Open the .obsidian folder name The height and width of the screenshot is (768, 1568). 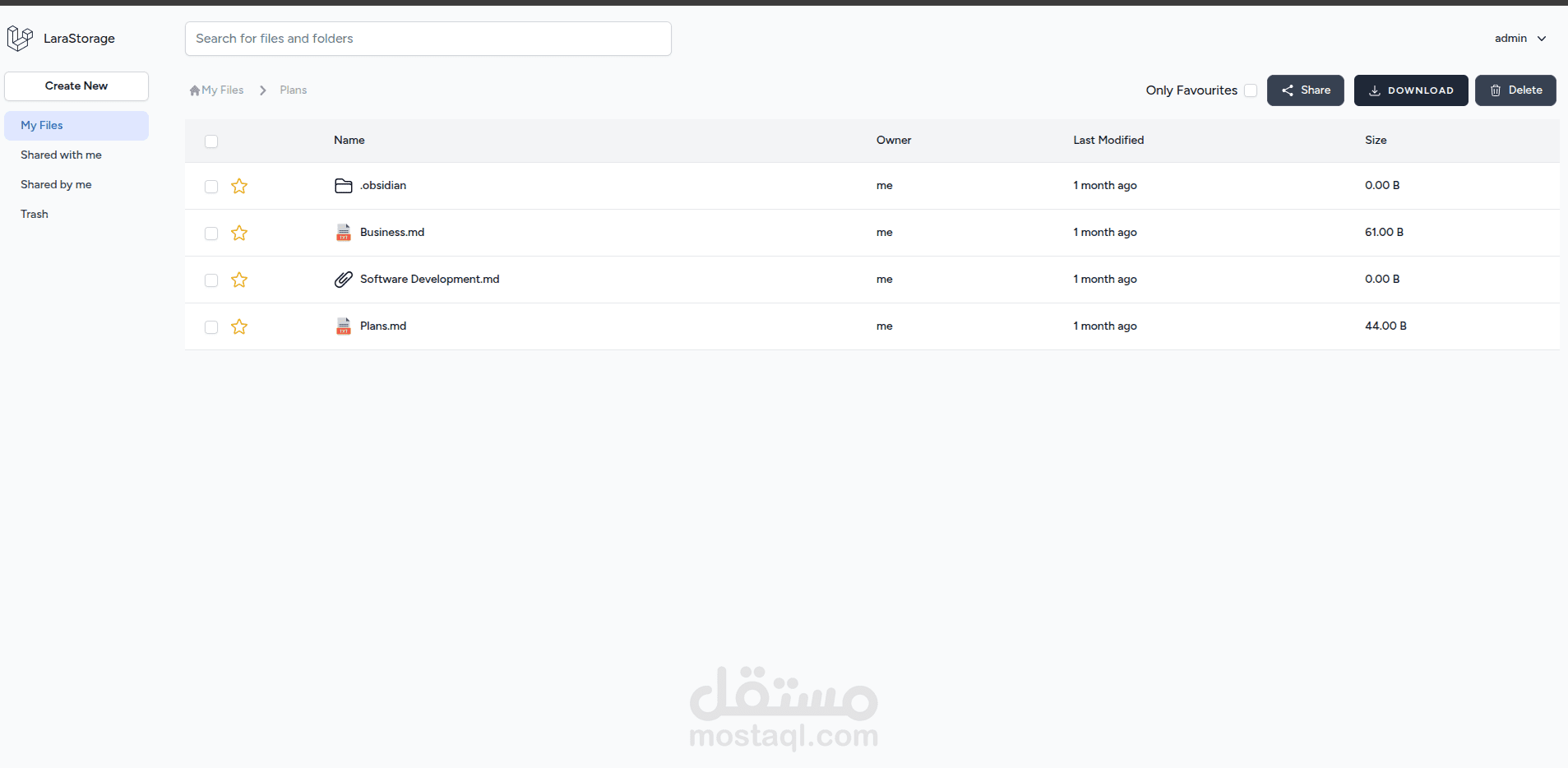coord(383,186)
